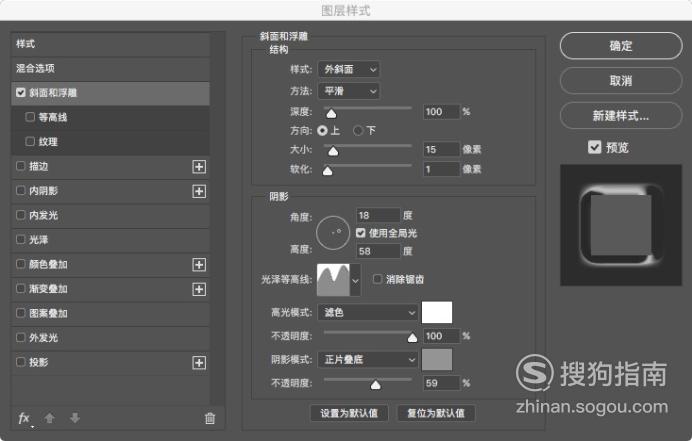Open the white 高光模式 color swatch
The width and height of the screenshot is (692, 441).
(x=437, y=313)
